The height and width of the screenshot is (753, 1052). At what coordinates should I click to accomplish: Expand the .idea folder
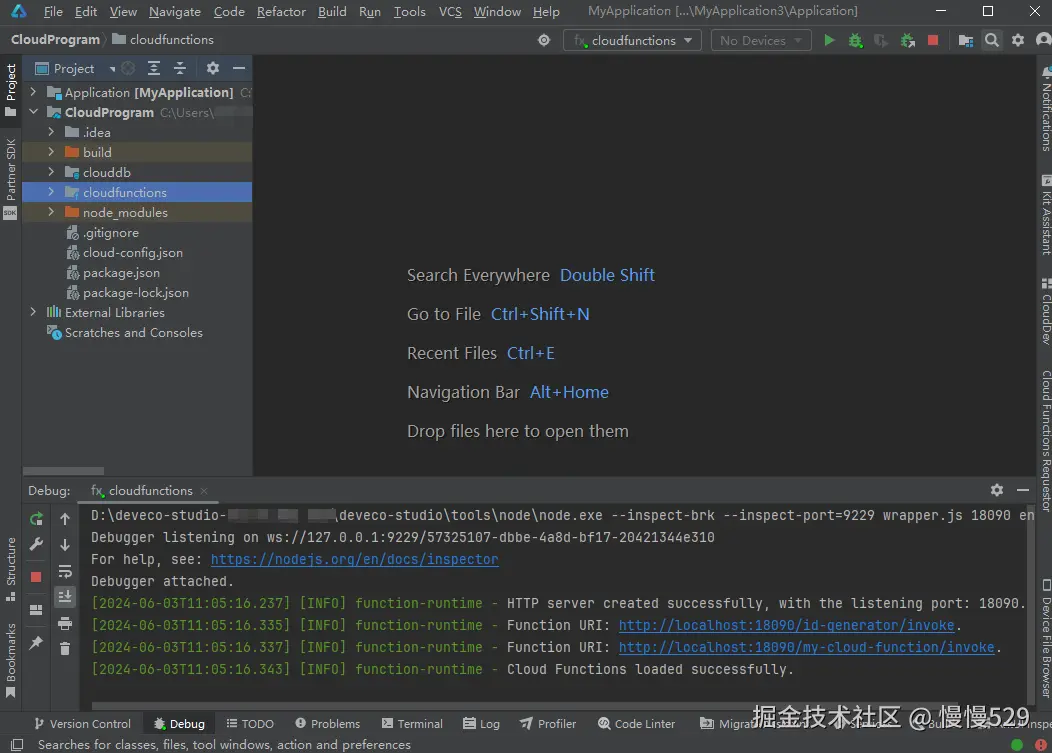pyautogui.click(x=51, y=132)
